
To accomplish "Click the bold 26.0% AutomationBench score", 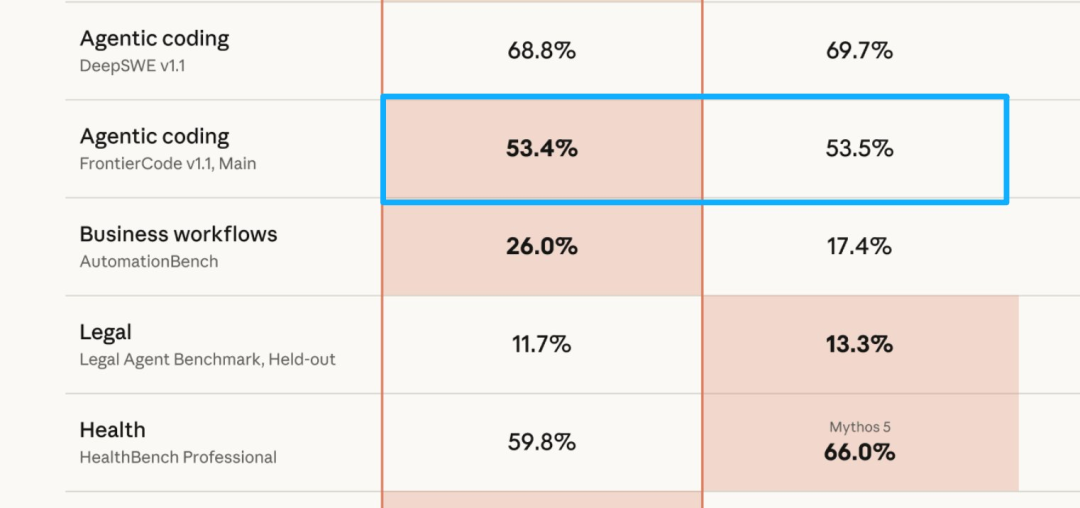I will (x=541, y=246).
